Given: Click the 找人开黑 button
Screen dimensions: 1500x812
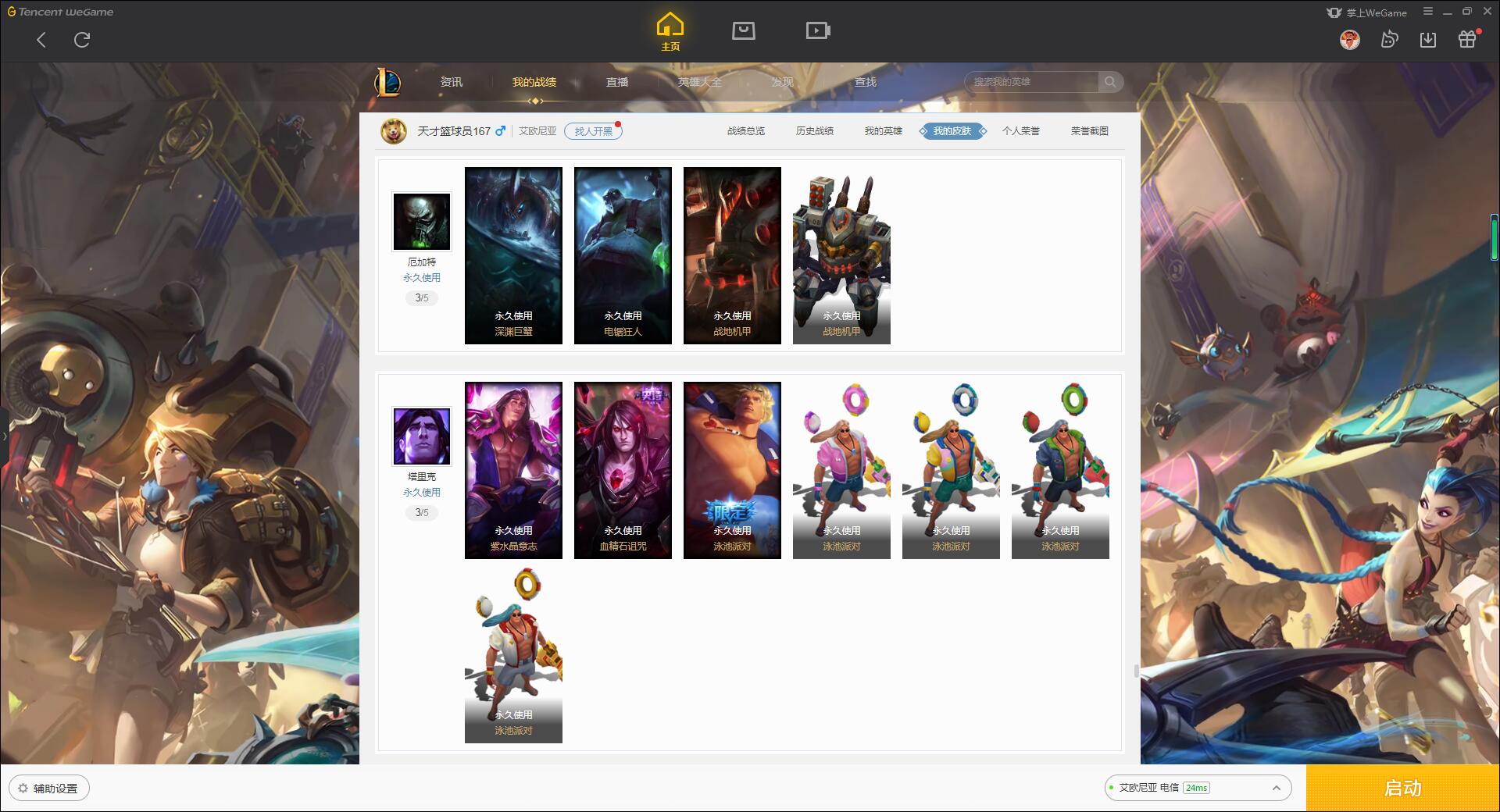Looking at the screenshot, I should tap(594, 131).
